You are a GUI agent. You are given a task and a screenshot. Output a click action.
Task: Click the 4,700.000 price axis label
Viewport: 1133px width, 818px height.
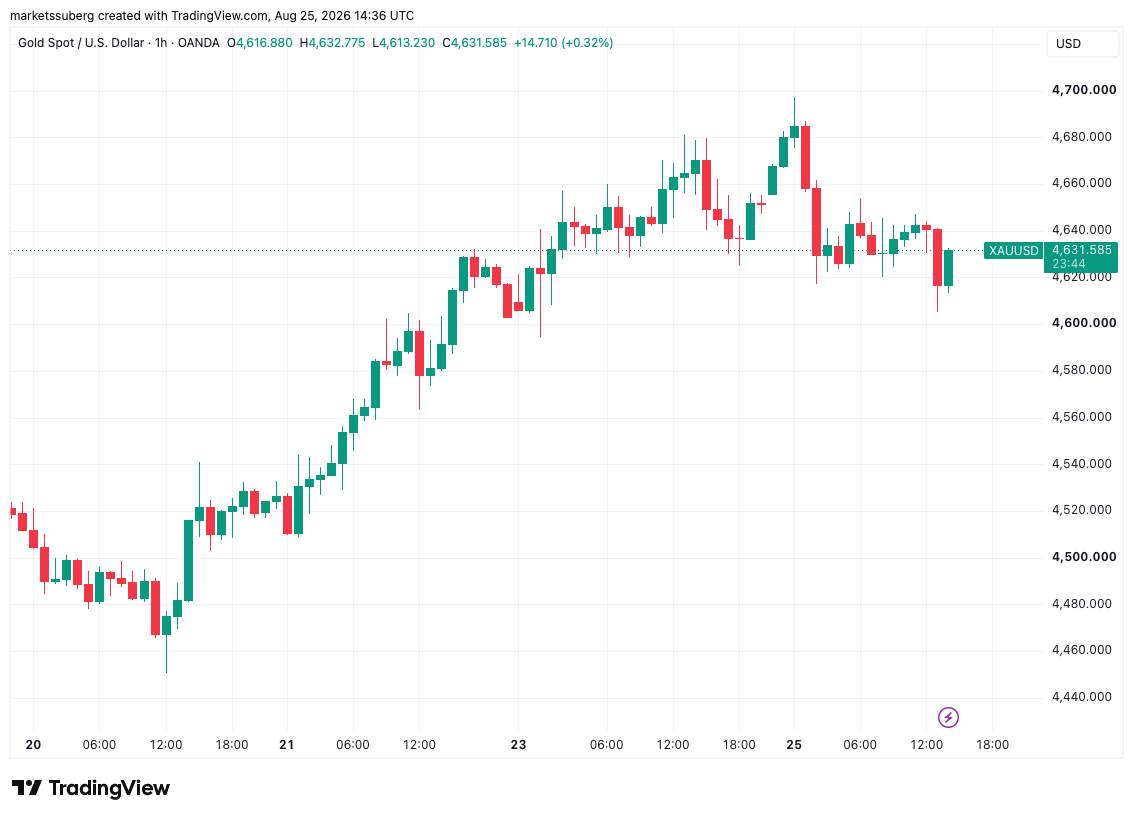(1084, 90)
